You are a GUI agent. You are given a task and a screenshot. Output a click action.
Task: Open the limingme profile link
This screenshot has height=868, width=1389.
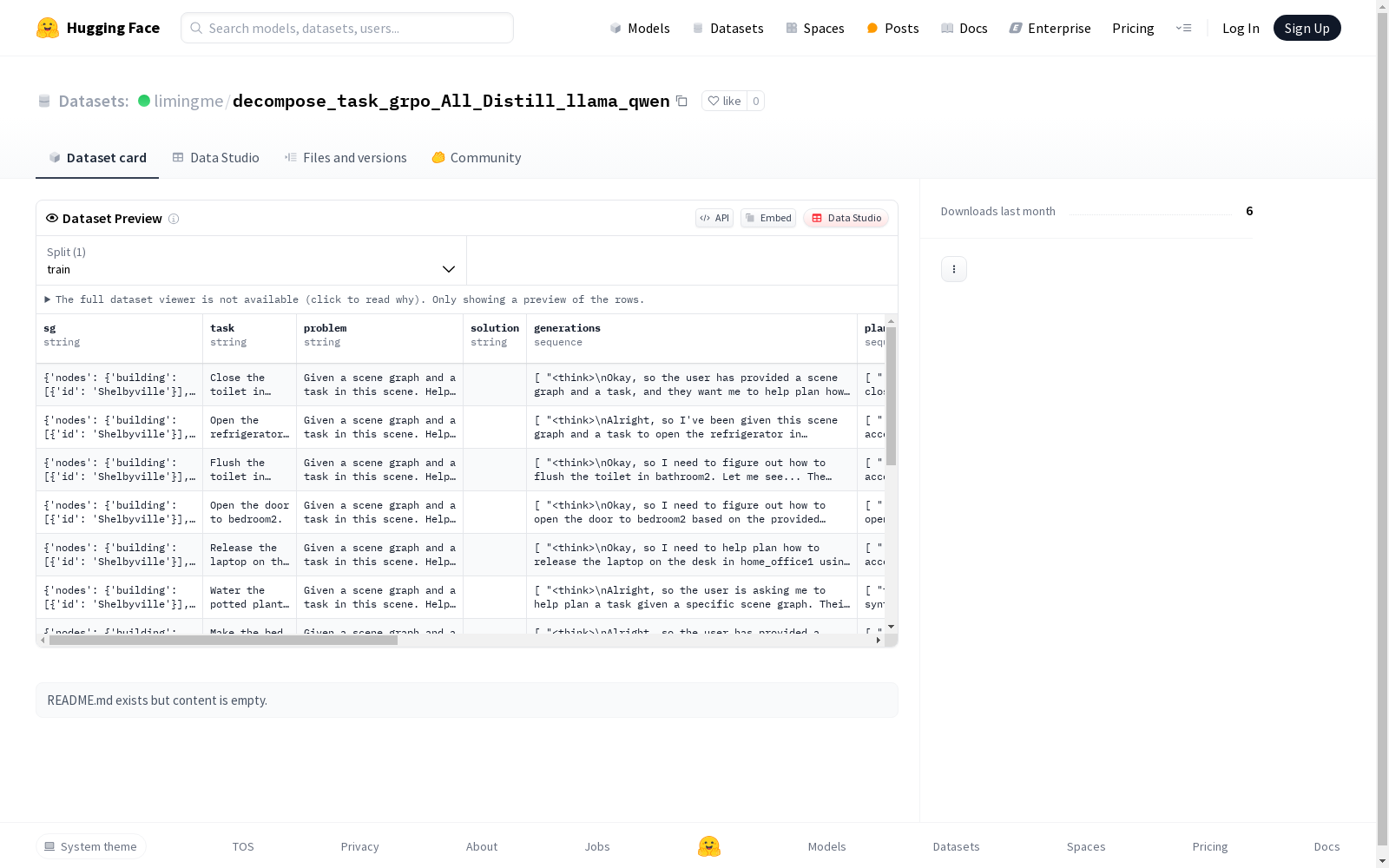pyautogui.click(x=188, y=101)
